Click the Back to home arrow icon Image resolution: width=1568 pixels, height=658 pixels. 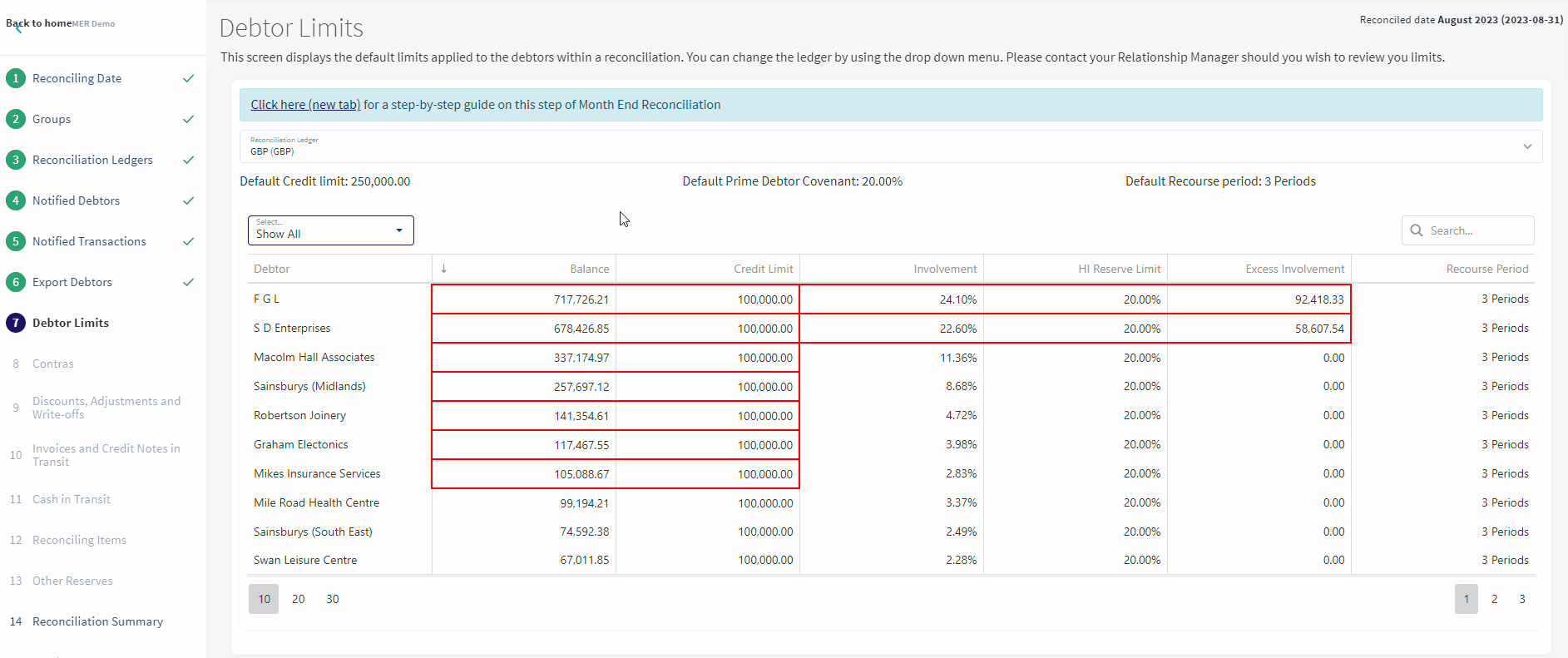pos(18,28)
